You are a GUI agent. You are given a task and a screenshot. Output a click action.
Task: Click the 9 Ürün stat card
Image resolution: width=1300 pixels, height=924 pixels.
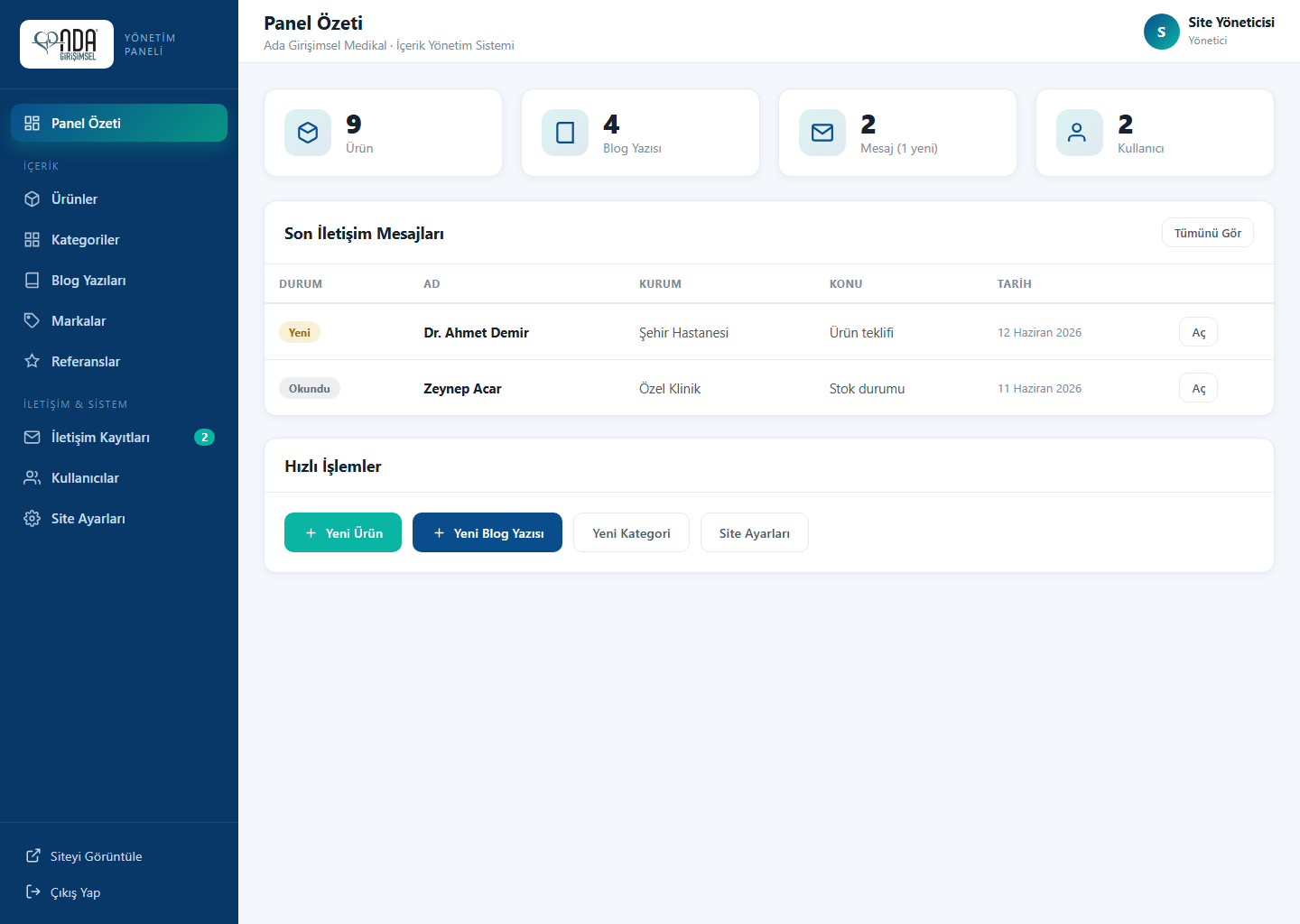[383, 133]
